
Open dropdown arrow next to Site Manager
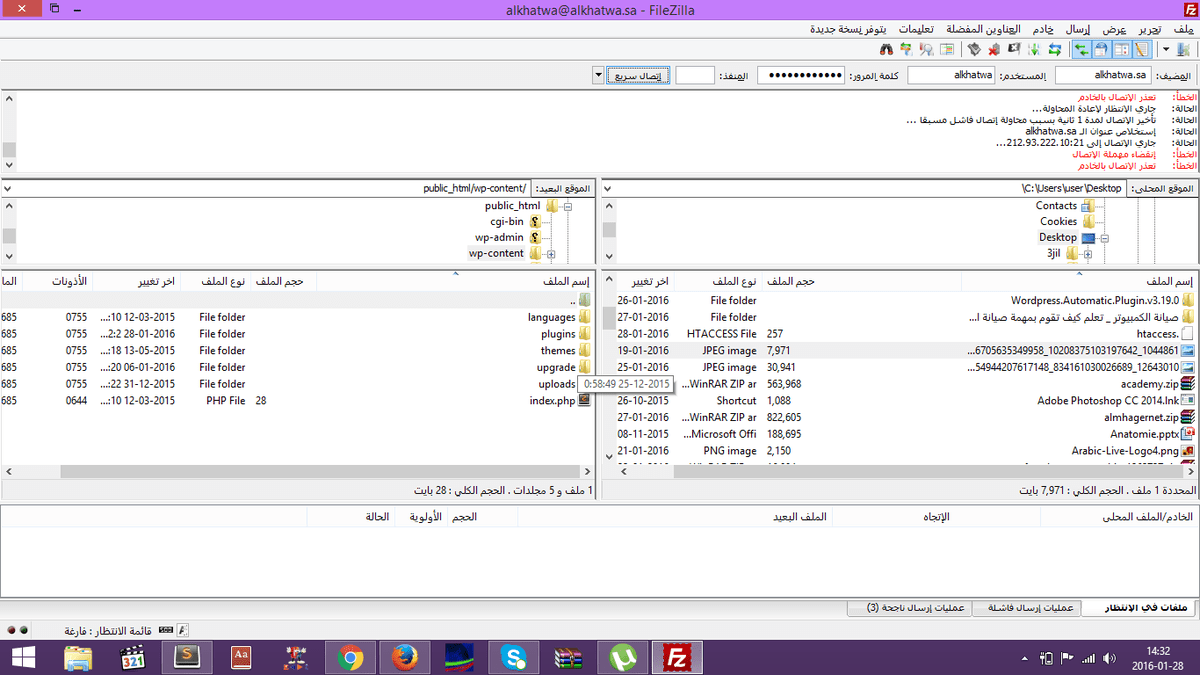[x=1166, y=48]
